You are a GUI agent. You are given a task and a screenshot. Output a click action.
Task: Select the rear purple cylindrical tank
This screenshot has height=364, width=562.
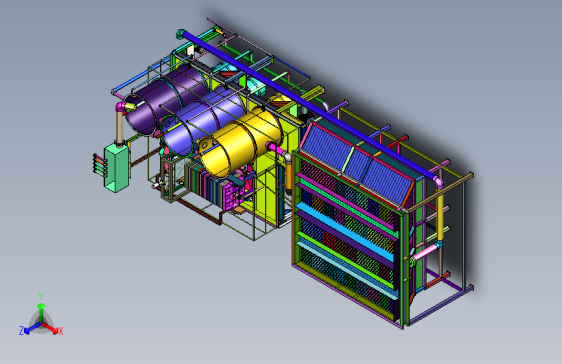pos(167,100)
